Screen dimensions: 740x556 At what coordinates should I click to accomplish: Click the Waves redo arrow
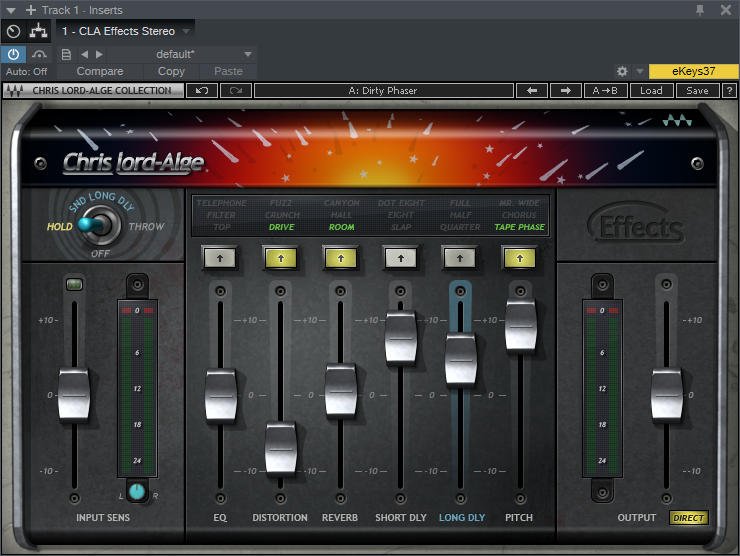[x=236, y=90]
